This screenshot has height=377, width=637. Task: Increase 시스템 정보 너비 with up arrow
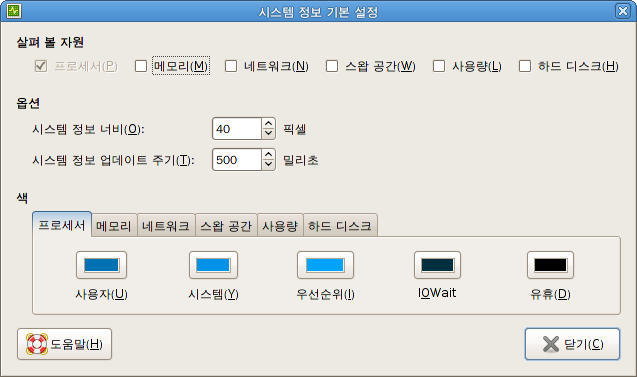point(269,124)
